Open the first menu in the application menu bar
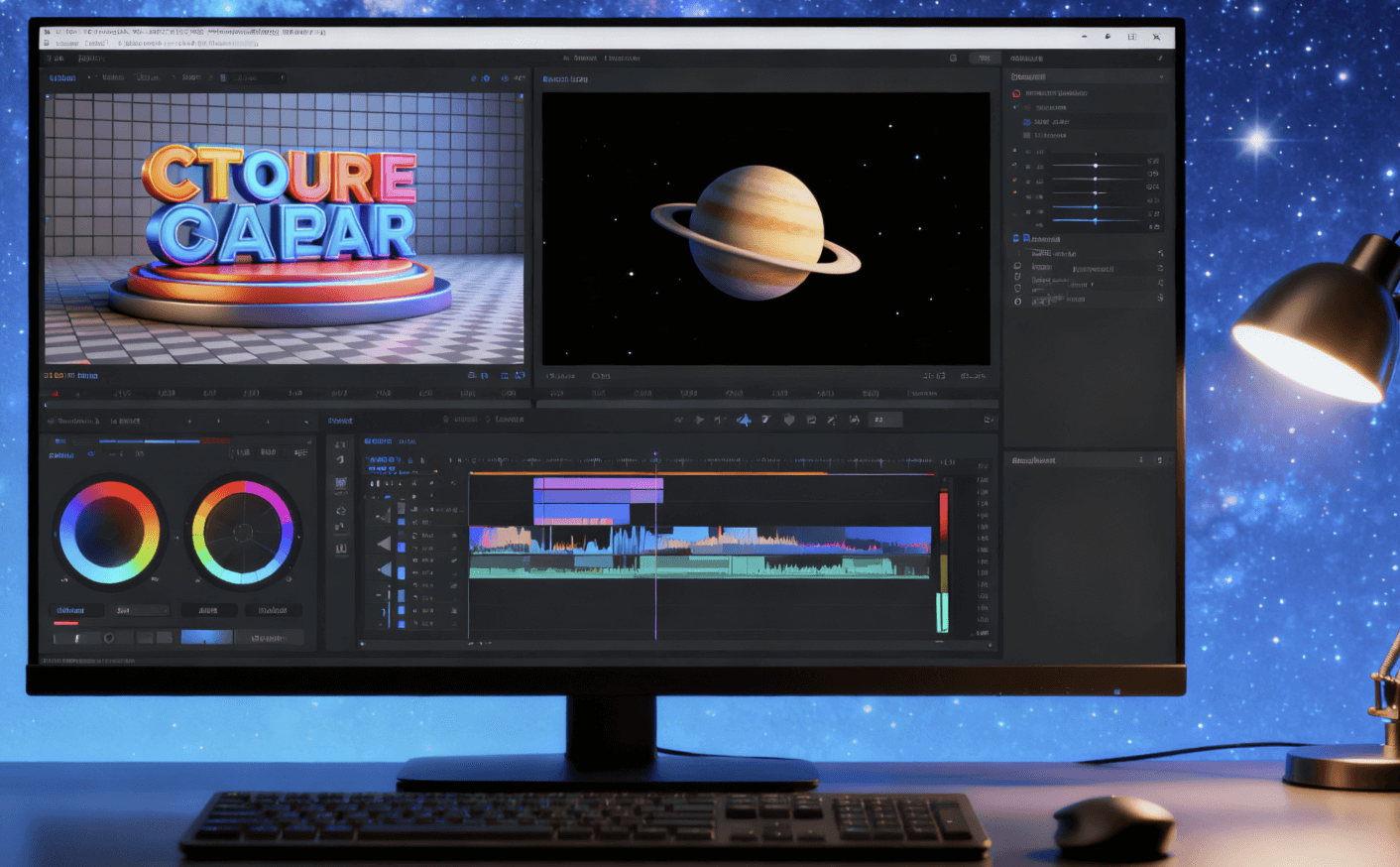 54,59
